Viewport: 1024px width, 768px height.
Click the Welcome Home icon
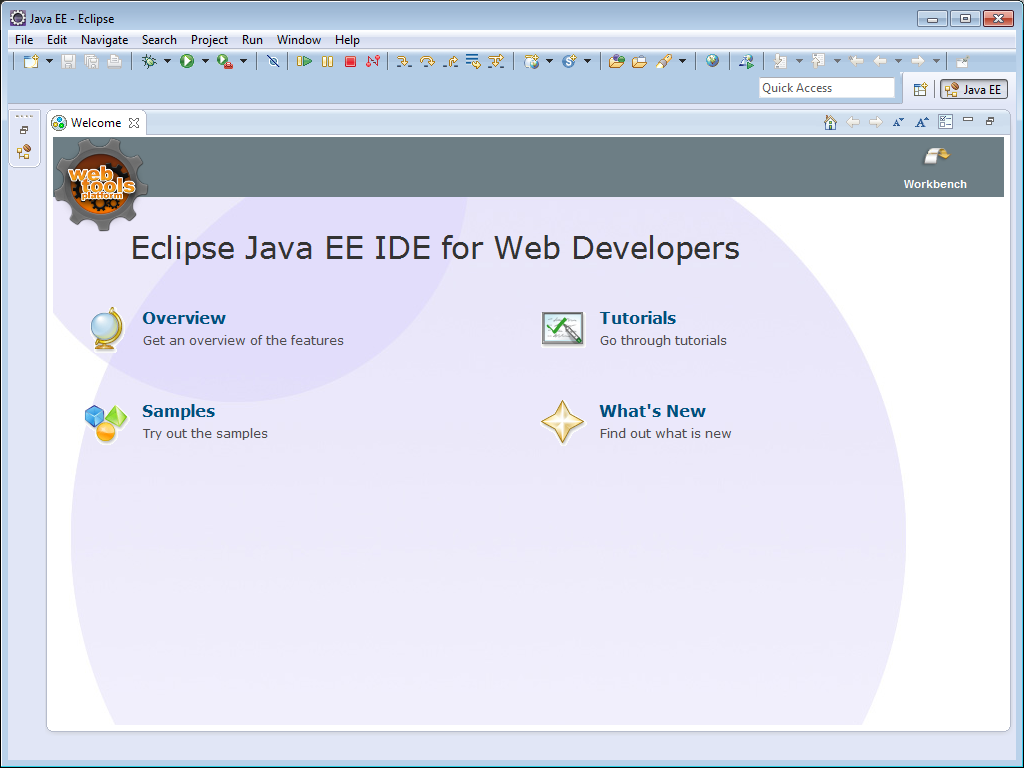point(830,122)
